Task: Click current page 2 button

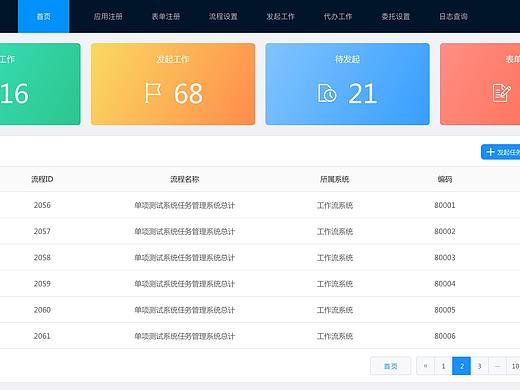Action: point(461,366)
